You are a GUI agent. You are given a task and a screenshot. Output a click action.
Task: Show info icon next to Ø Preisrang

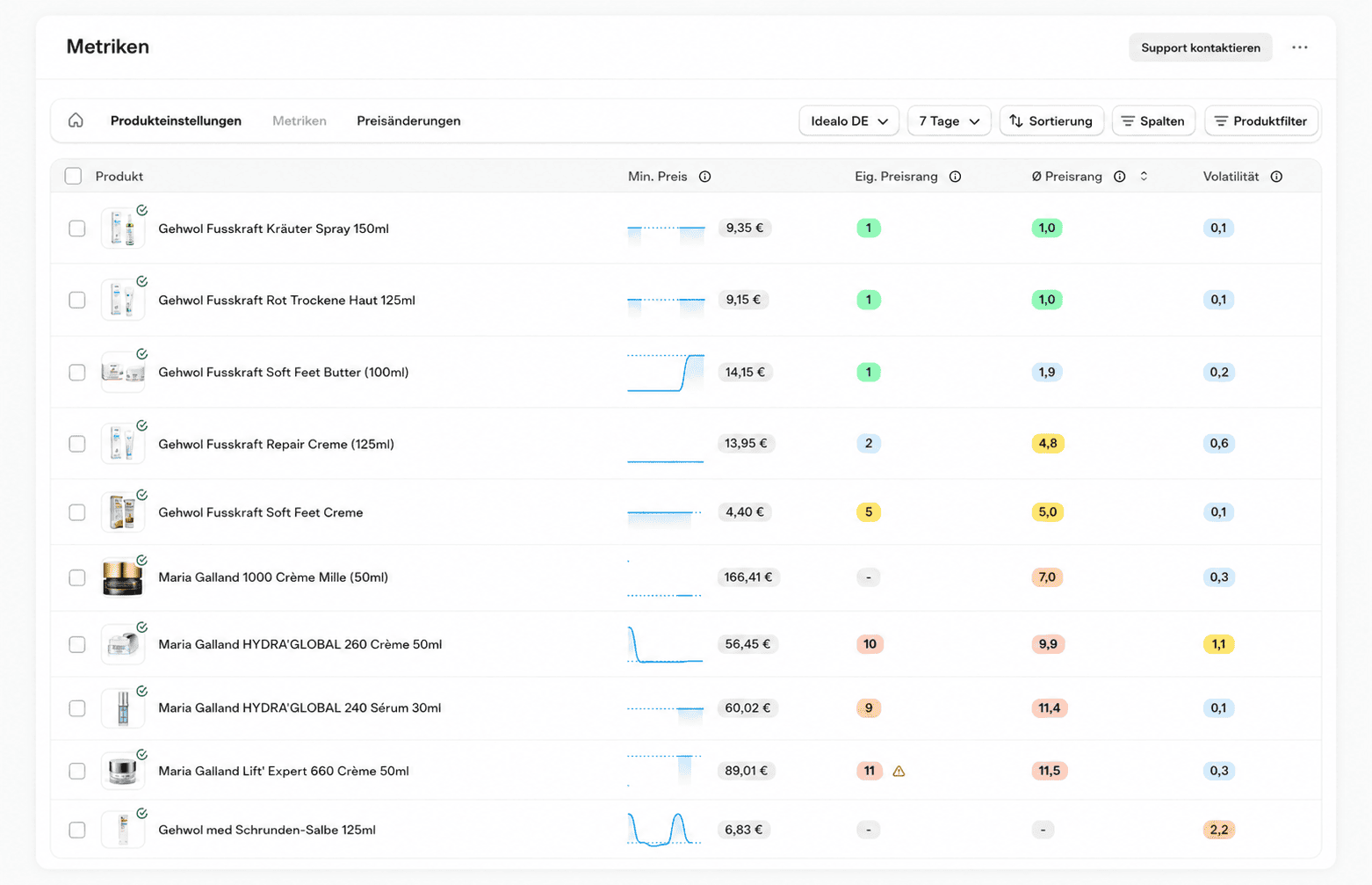tap(1120, 177)
